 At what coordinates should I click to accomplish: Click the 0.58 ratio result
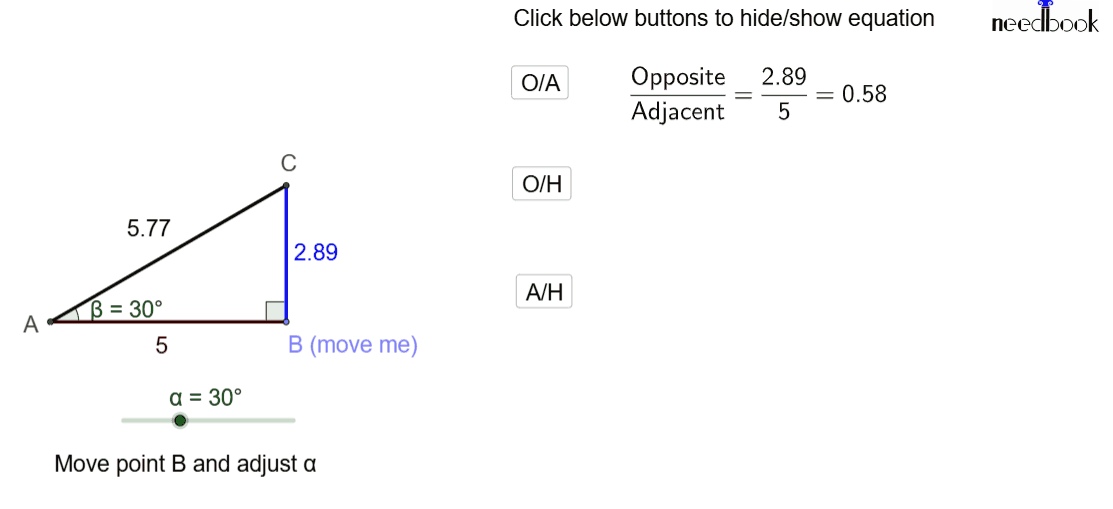click(x=865, y=94)
